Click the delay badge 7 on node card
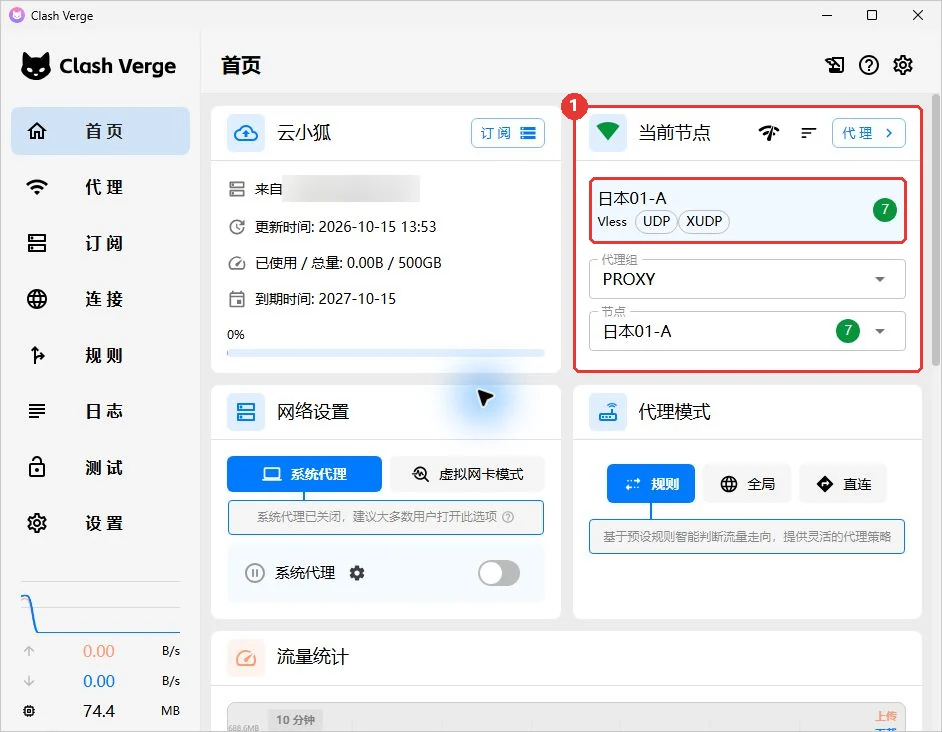 point(884,210)
